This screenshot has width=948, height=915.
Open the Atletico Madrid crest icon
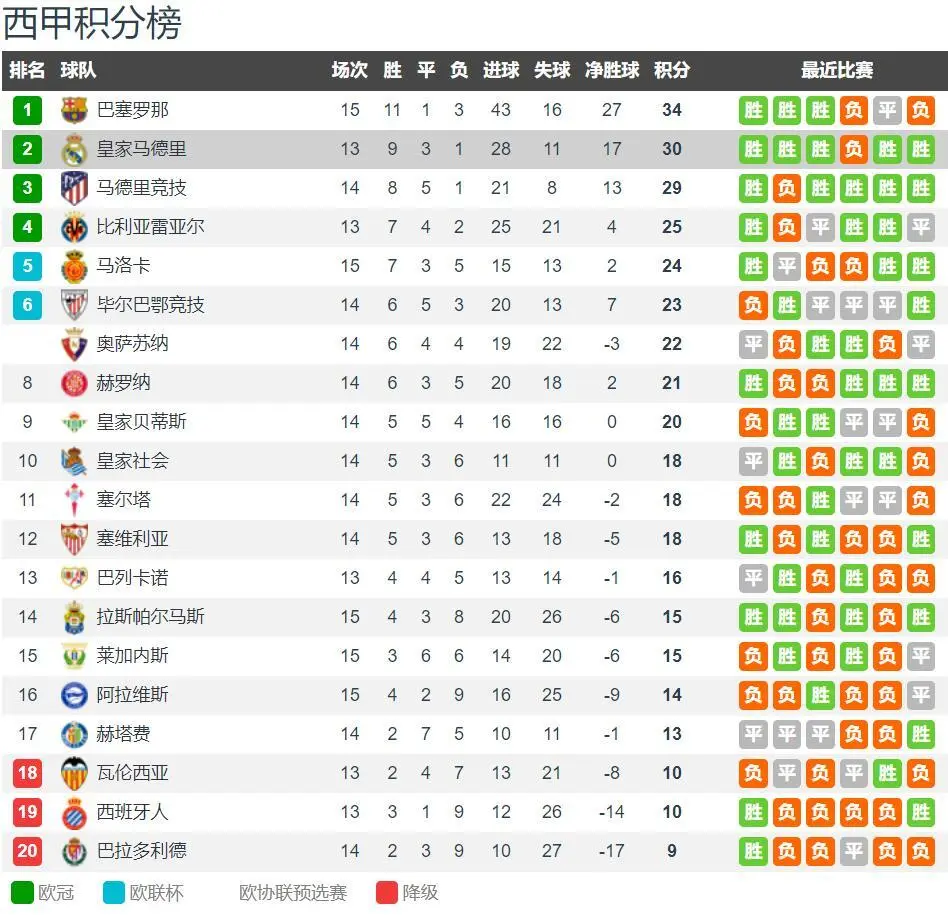tap(74, 188)
